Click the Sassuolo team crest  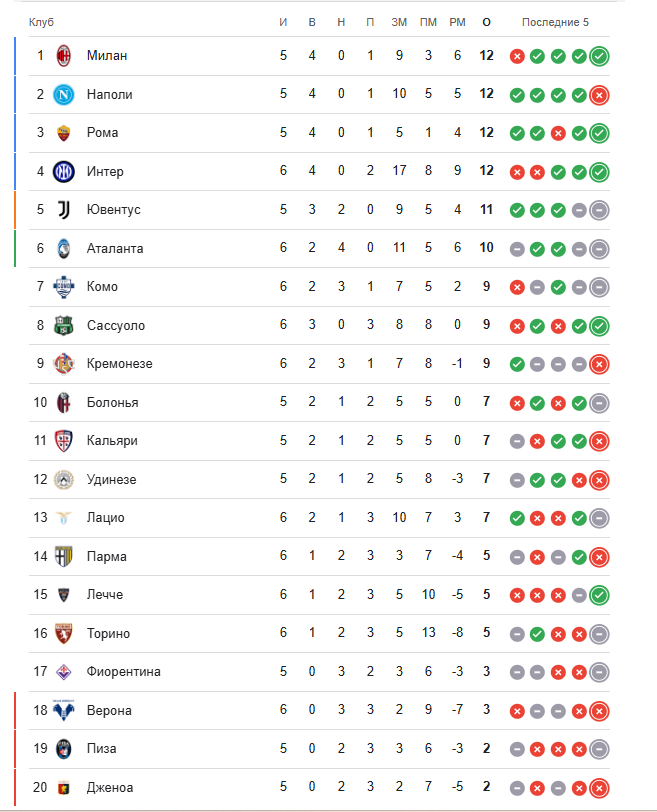tap(65, 325)
